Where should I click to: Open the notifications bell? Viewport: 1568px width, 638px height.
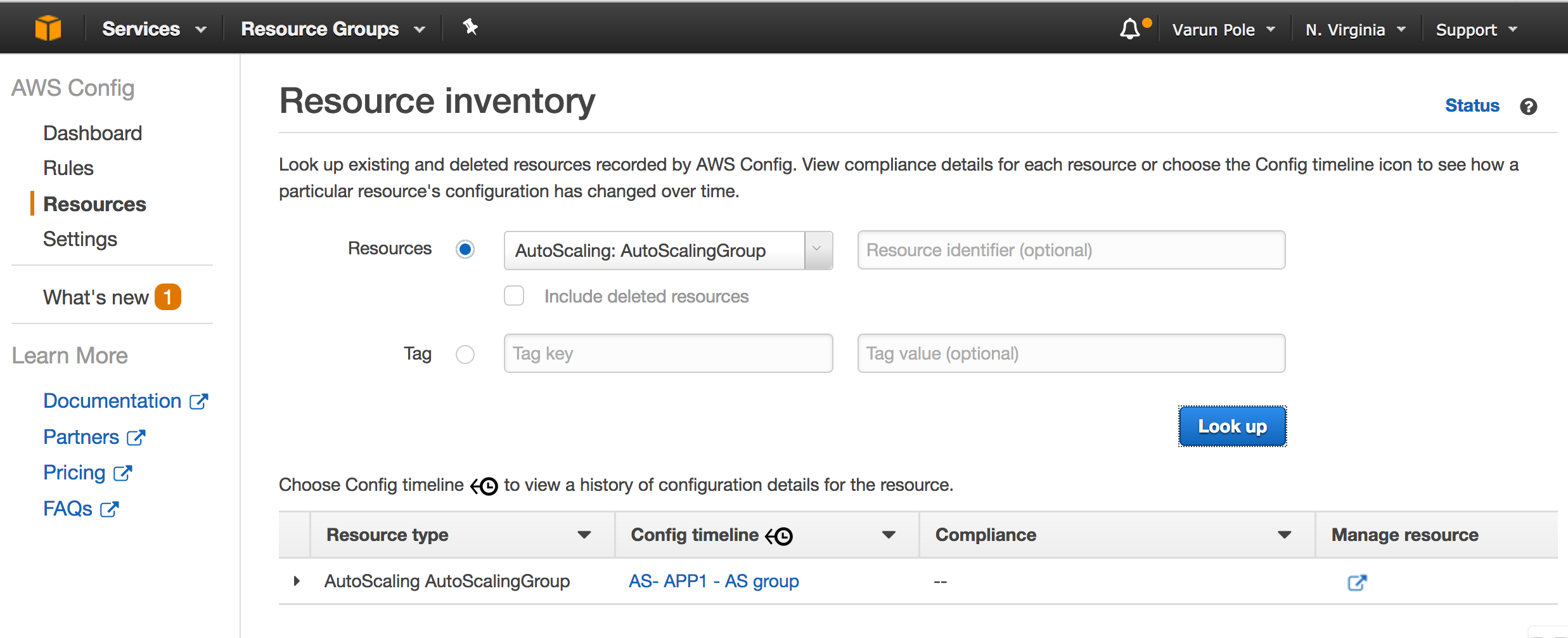coord(1130,29)
